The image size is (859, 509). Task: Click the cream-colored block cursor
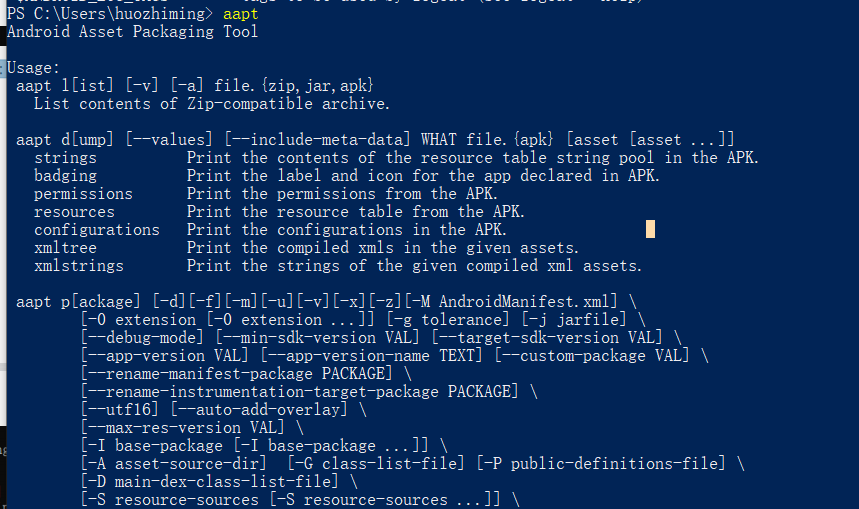point(651,230)
